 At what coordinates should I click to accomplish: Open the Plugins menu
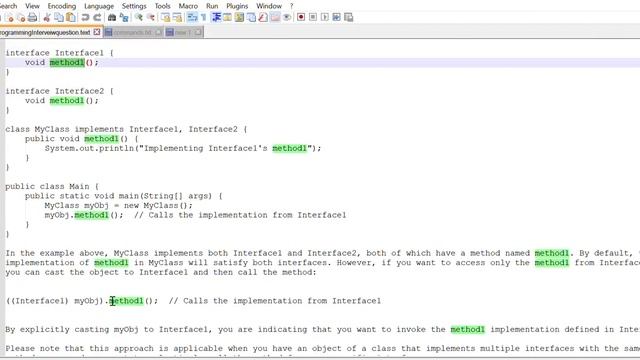tap(237, 6)
